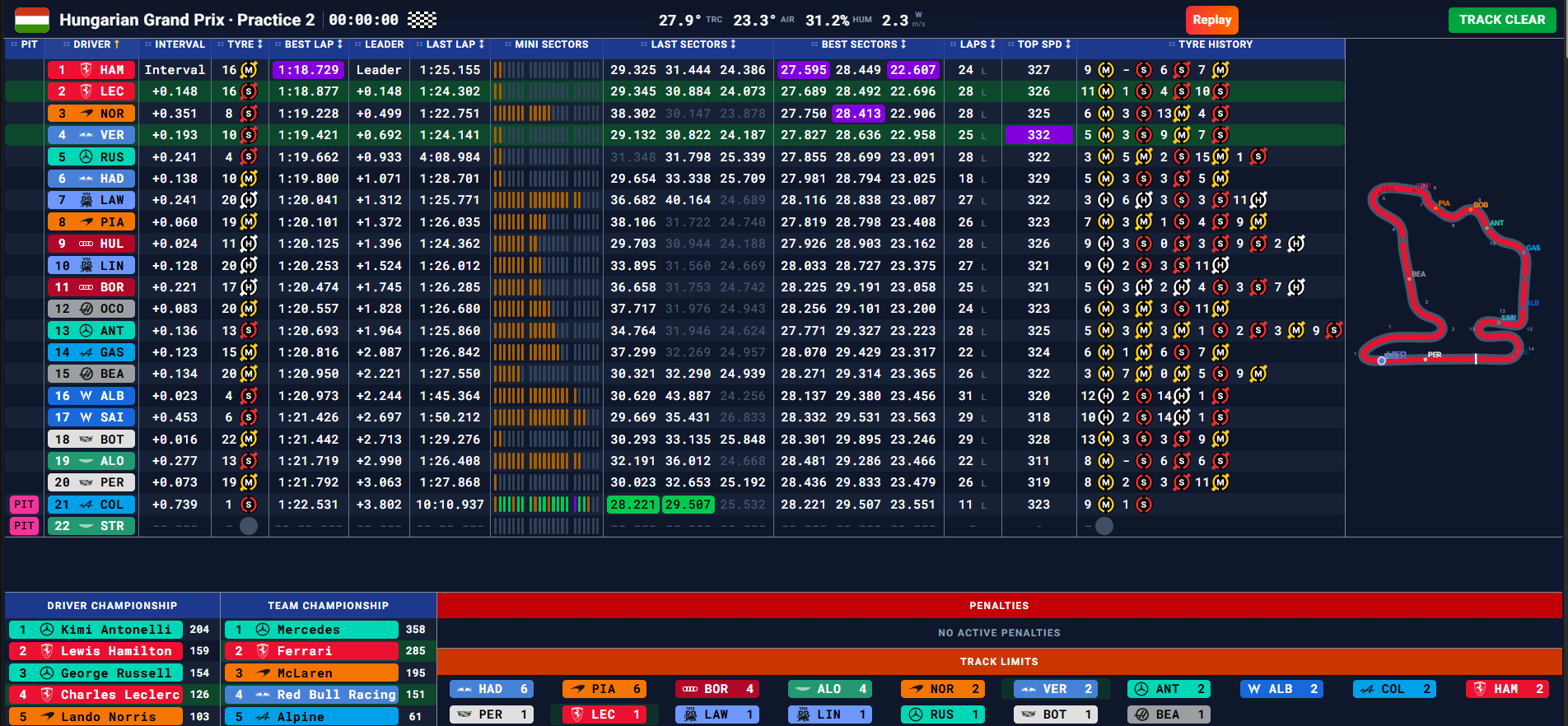Click the 27.9° track temperature reading
The width and height of the screenshot is (1568, 726).
(x=679, y=20)
